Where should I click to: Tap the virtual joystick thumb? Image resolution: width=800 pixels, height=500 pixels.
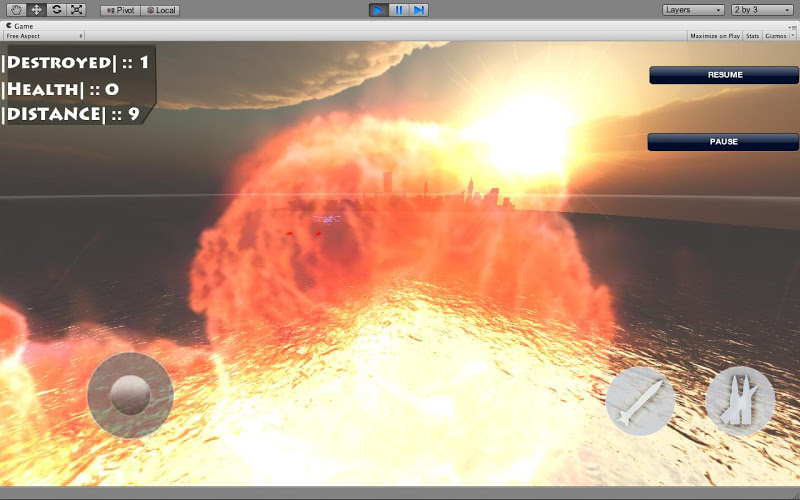[x=130, y=395]
